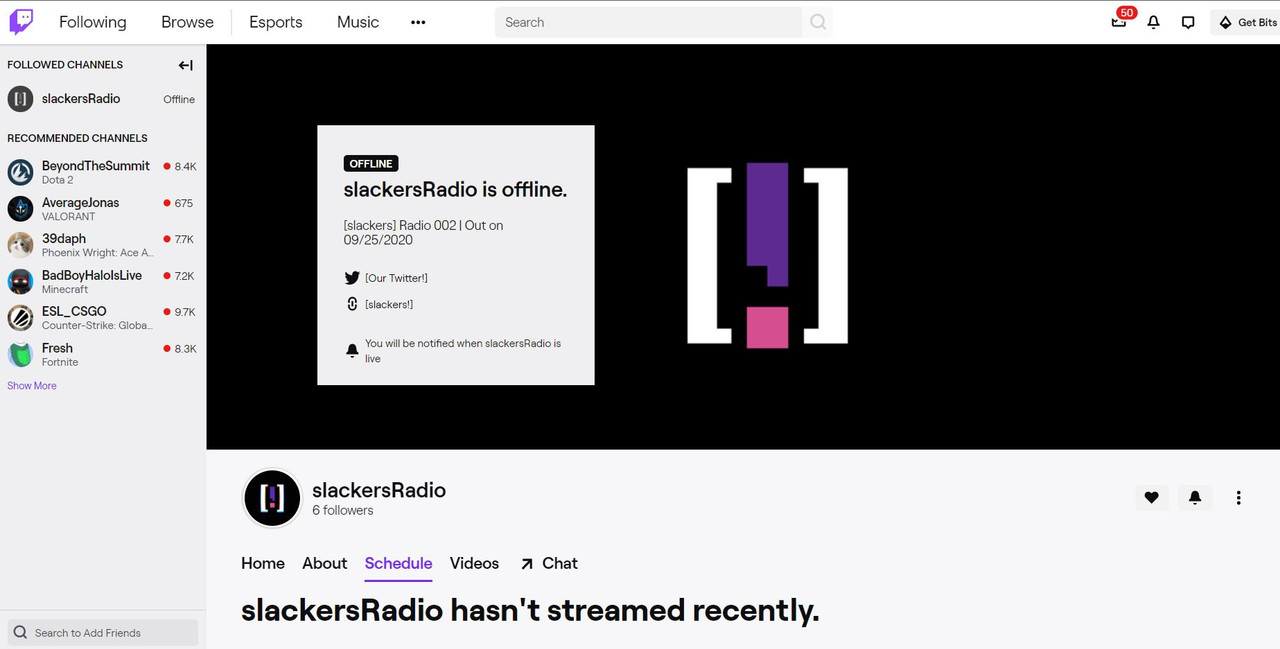Switch to the Home tab

pyautogui.click(x=263, y=563)
